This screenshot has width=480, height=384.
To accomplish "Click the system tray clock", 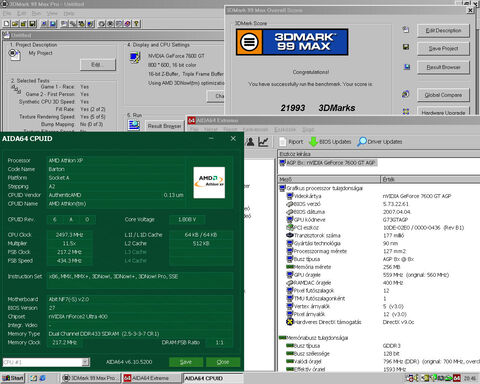I will coord(470,378).
